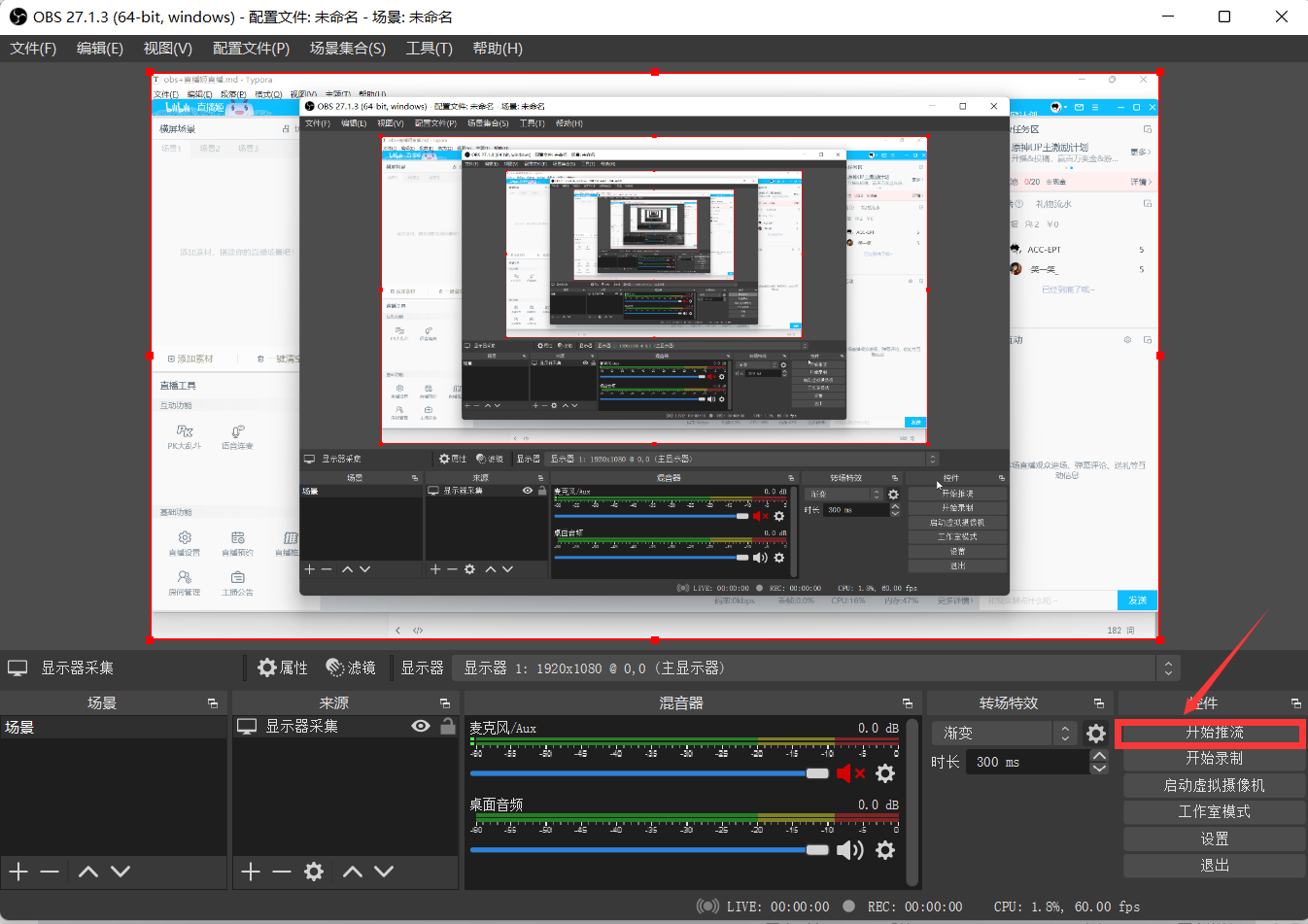1308x924 pixels.
Task: Open the 编辑(E) menu
Action: coord(100,48)
